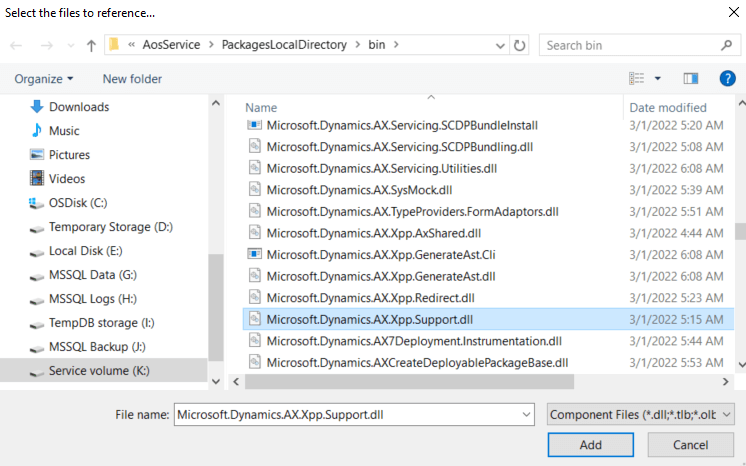Image resolution: width=746 pixels, height=466 pixels.
Task: Click the GenerateAst.Cli application icon
Action: (x=255, y=254)
